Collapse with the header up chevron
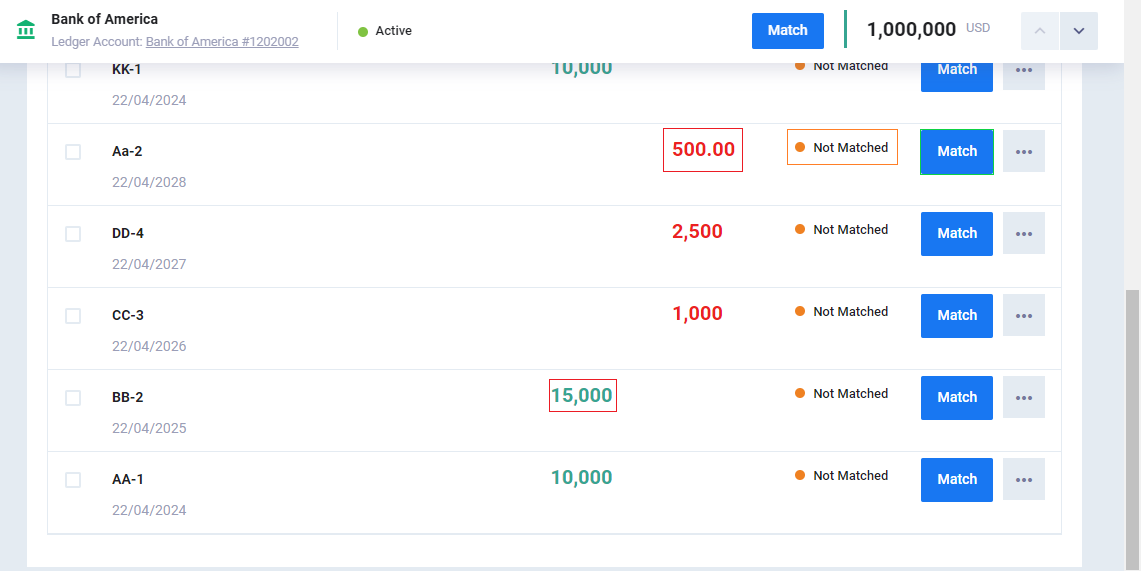Viewport: 1141px width, 571px height. coord(1039,31)
